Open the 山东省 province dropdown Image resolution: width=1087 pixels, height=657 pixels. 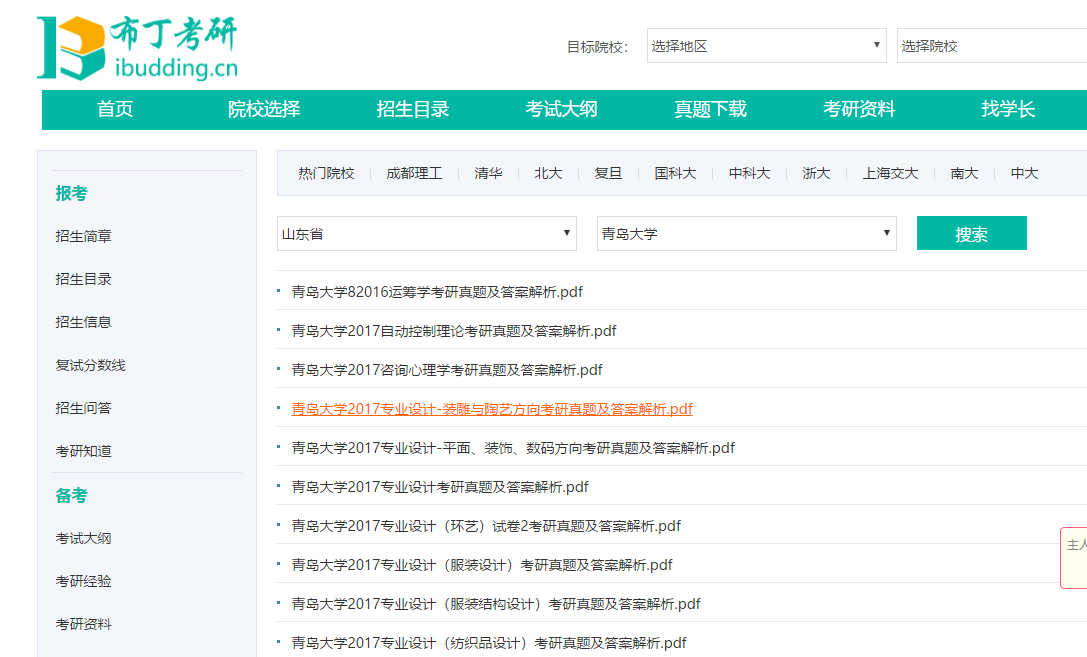(x=427, y=234)
